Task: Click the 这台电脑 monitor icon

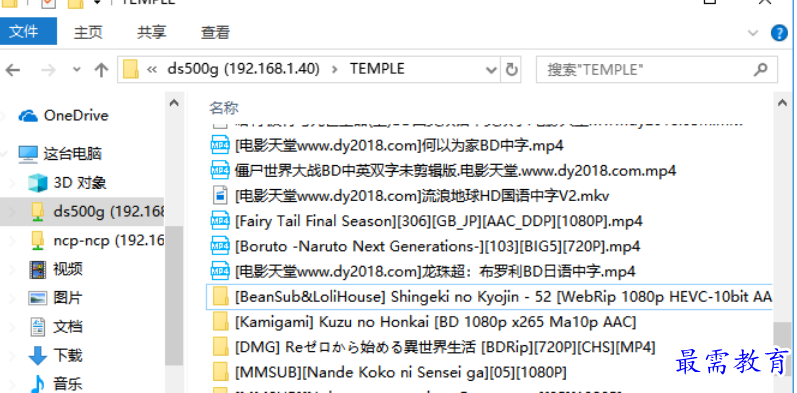Action: pyautogui.click(x=28, y=154)
